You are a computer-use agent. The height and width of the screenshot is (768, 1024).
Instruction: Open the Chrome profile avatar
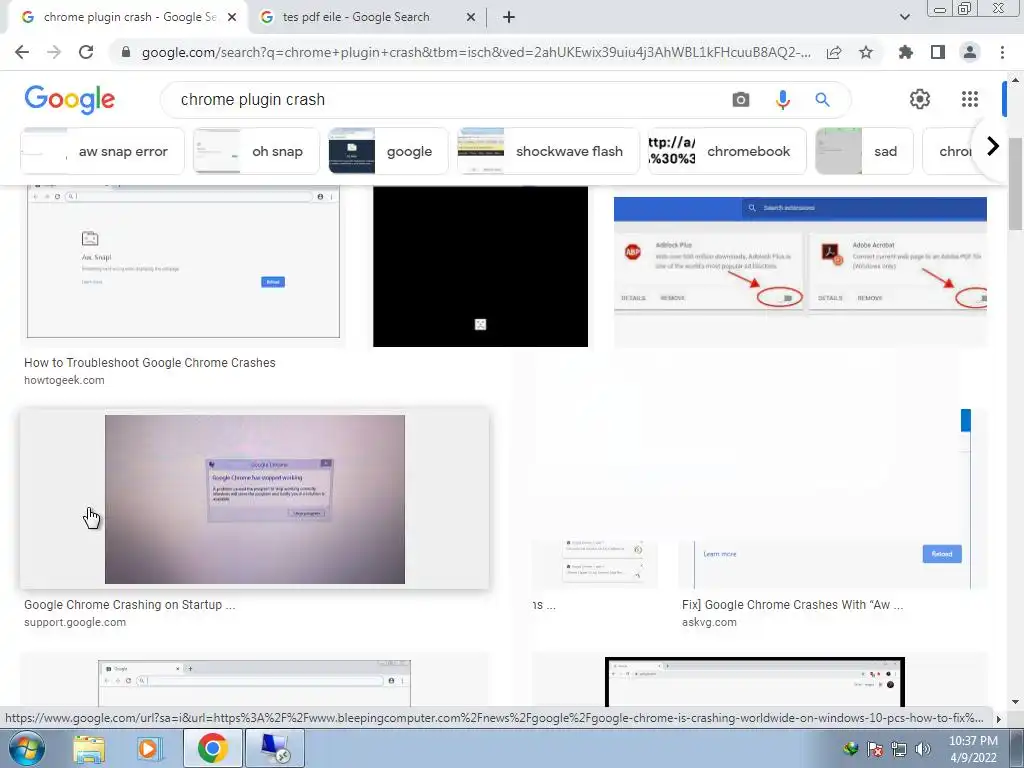click(x=970, y=52)
